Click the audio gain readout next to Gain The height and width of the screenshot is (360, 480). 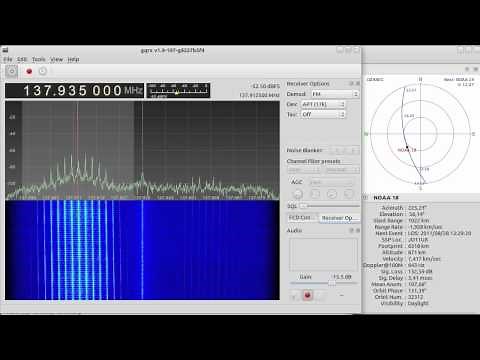pyautogui.click(x=342, y=277)
